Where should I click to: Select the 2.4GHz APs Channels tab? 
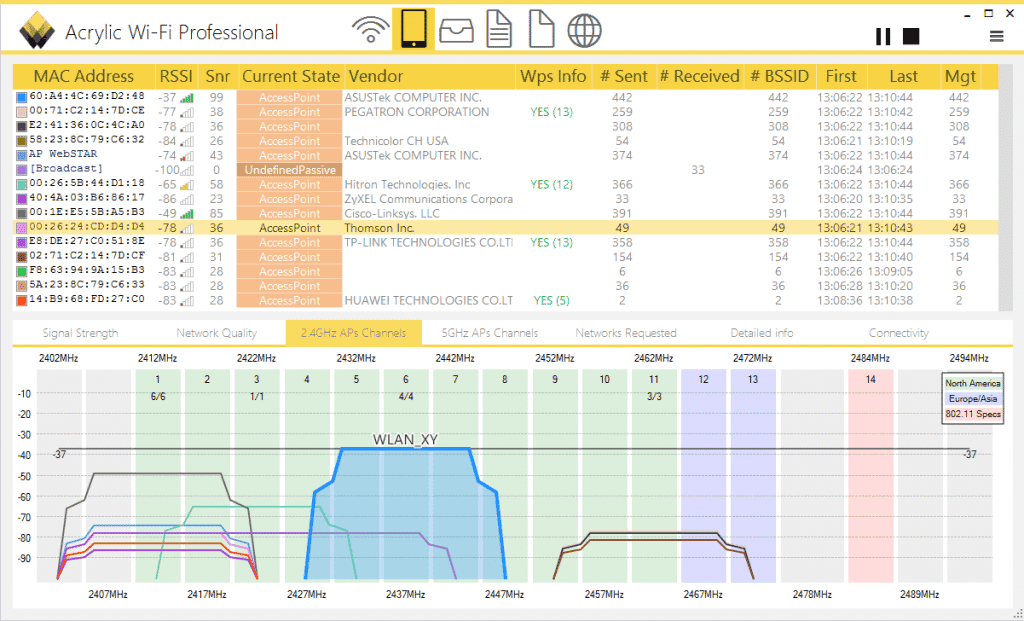[353, 332]
